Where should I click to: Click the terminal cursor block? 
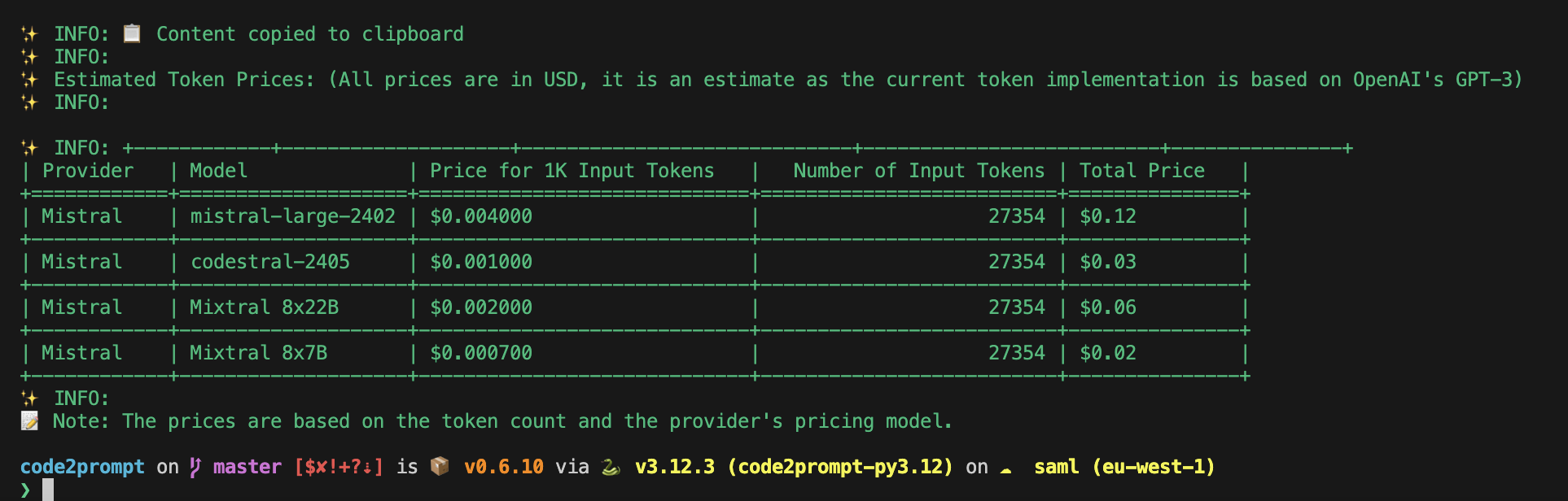coord(48,489)
